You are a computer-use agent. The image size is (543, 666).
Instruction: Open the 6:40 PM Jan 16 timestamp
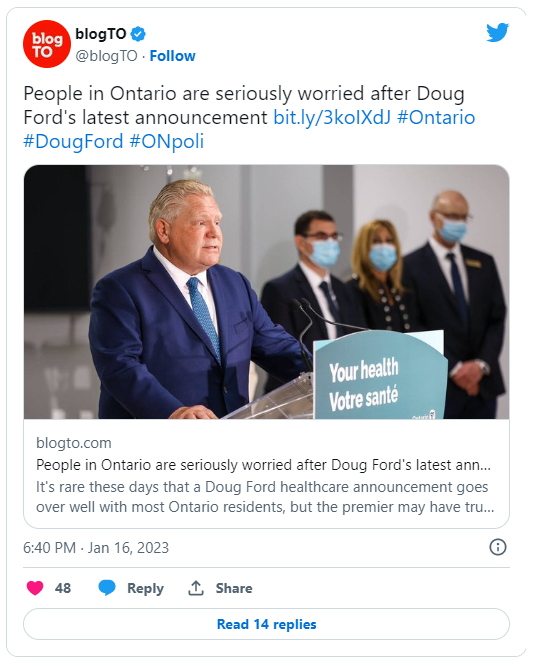(96, 547)
